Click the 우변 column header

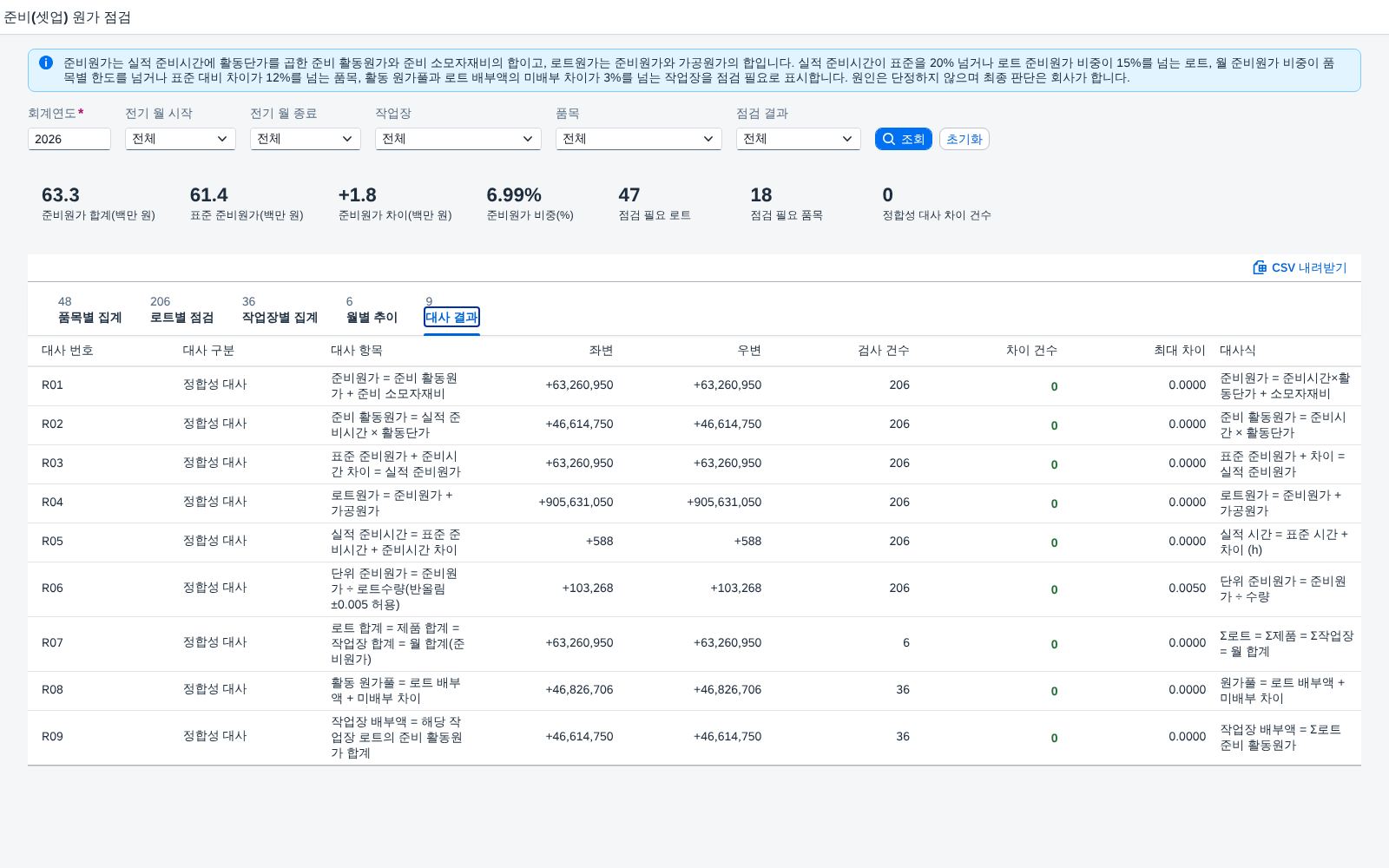(x=749, y=351)
